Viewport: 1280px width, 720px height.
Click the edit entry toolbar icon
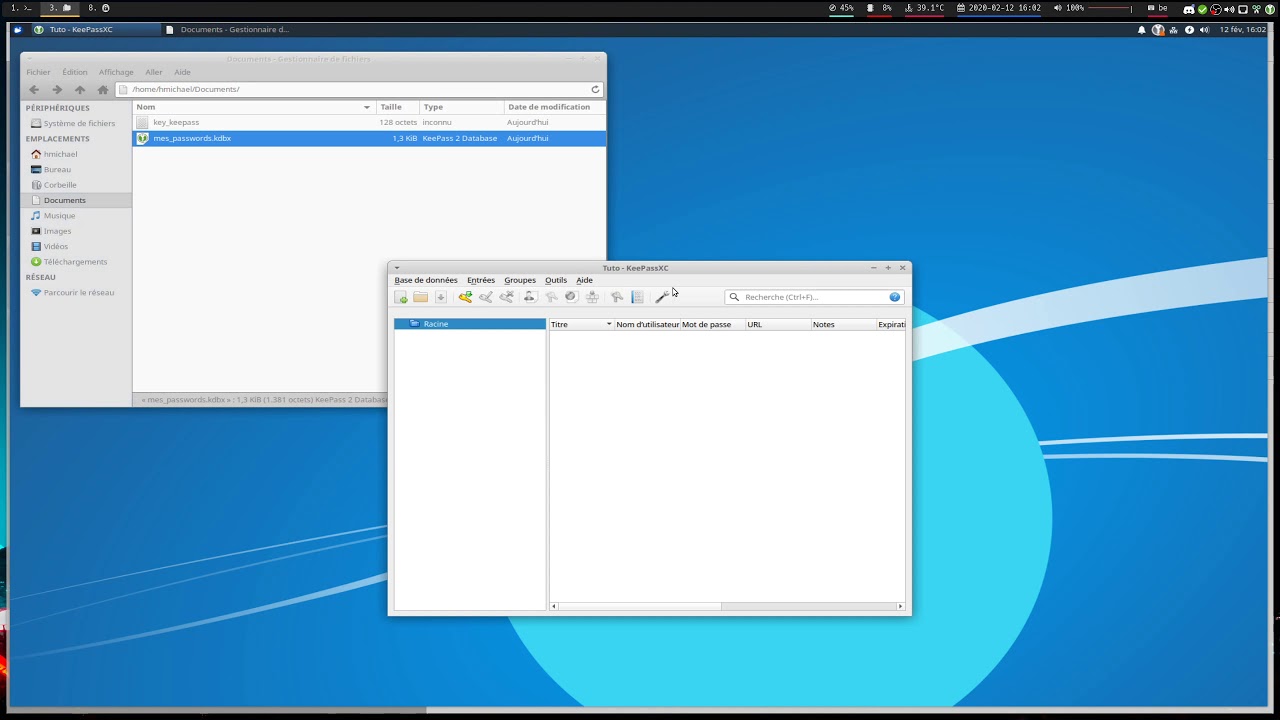click(x=486, y=297)
